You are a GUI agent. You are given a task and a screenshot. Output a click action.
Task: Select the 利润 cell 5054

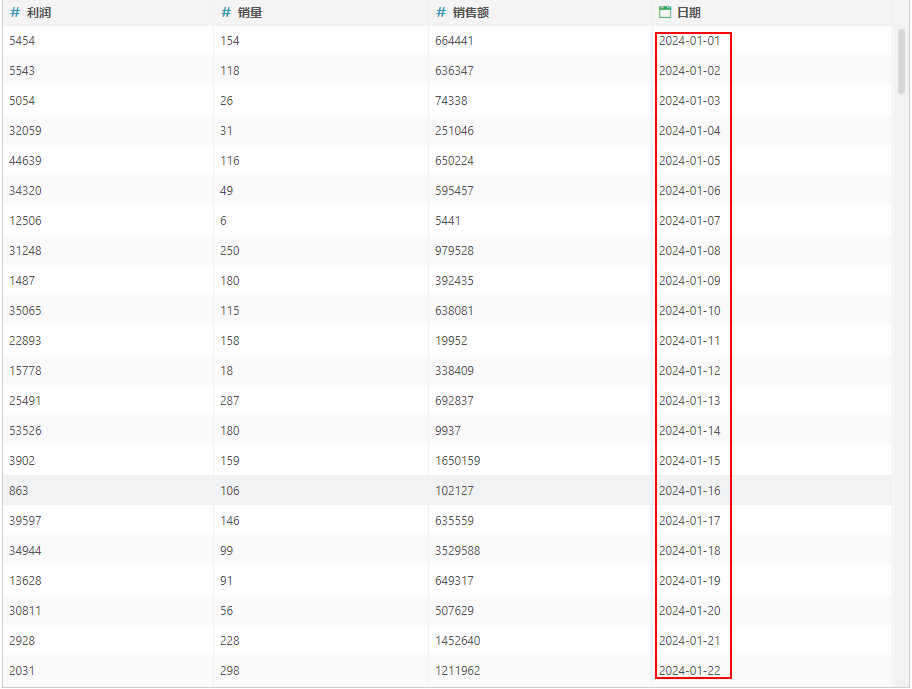point(22,101)
